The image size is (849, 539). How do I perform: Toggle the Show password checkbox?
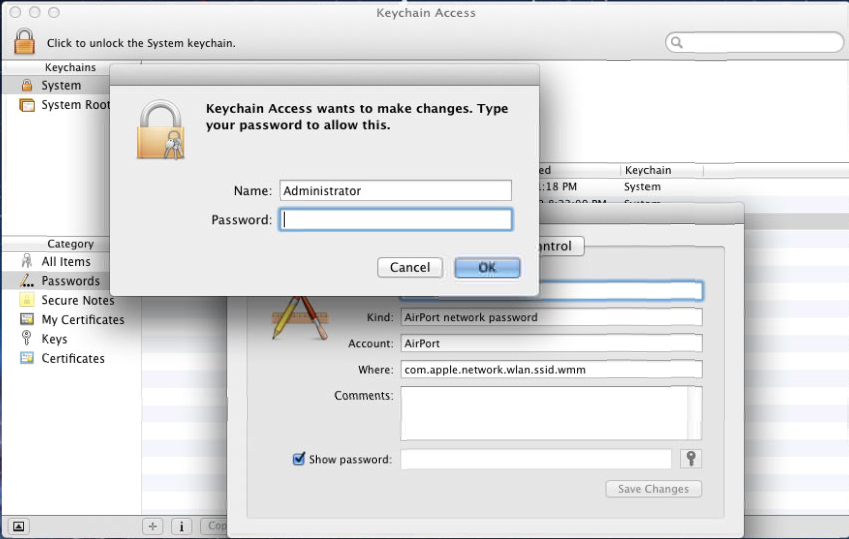[298, 459]
